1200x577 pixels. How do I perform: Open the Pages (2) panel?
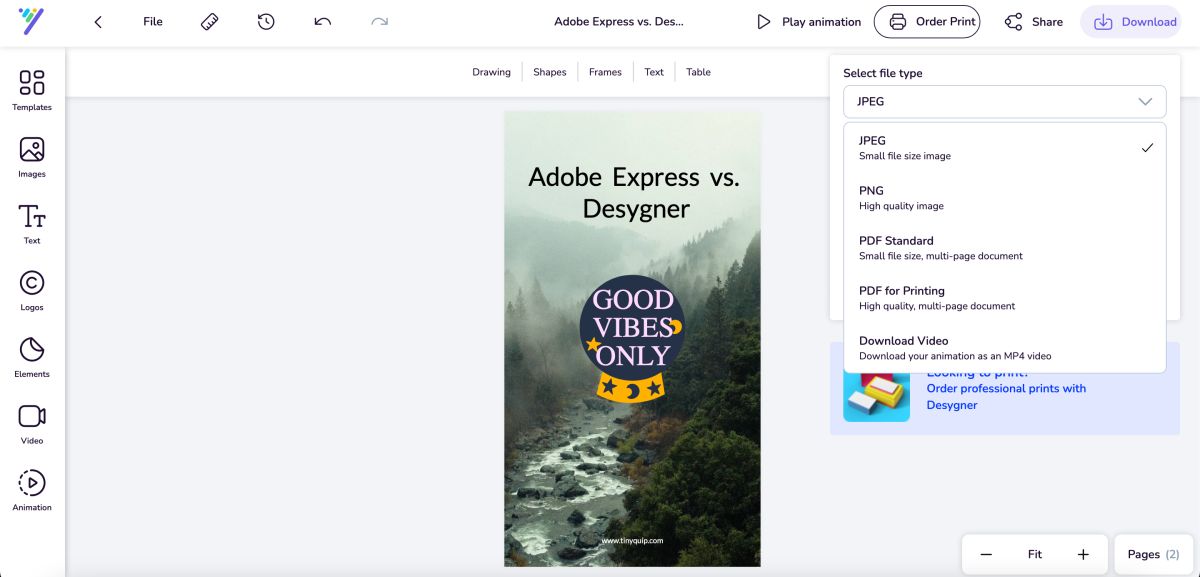click(x=1154, y=554)
